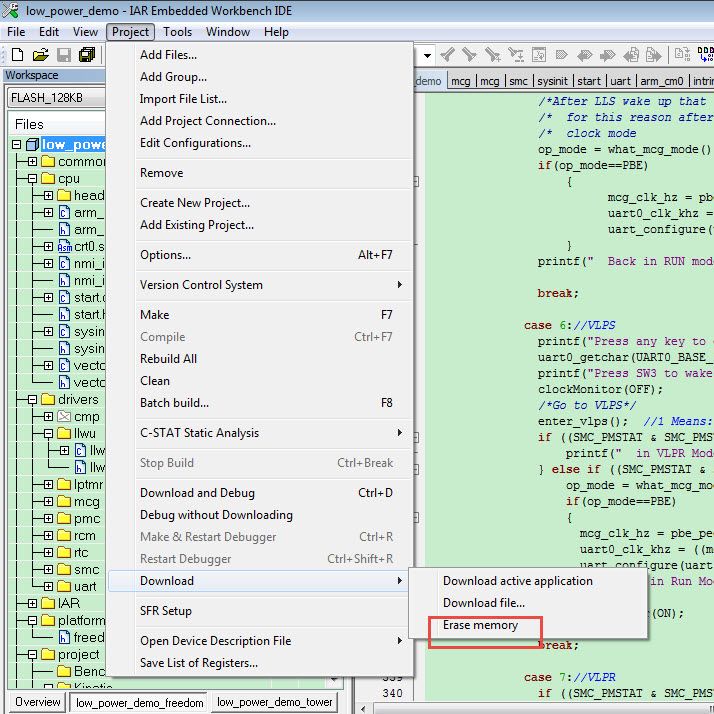Click the flashlight-with-plus Find icon
This screenshot has height=714, width=714.
click(493, 55)
